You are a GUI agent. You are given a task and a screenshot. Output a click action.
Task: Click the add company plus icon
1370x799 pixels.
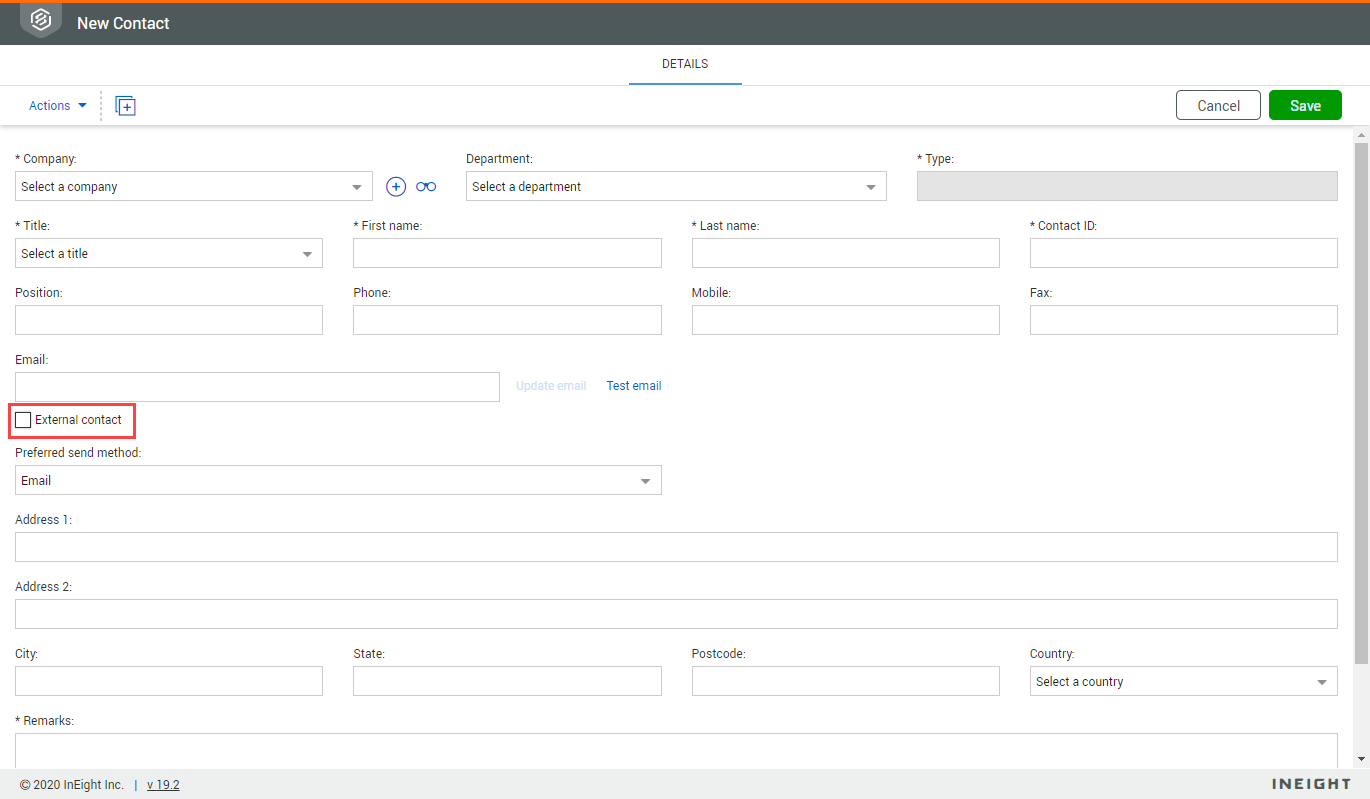coord(396,187)
